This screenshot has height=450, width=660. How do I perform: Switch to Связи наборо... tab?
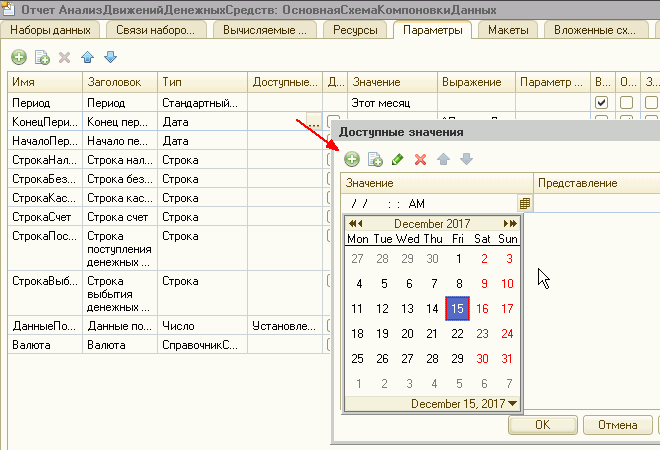155,30
